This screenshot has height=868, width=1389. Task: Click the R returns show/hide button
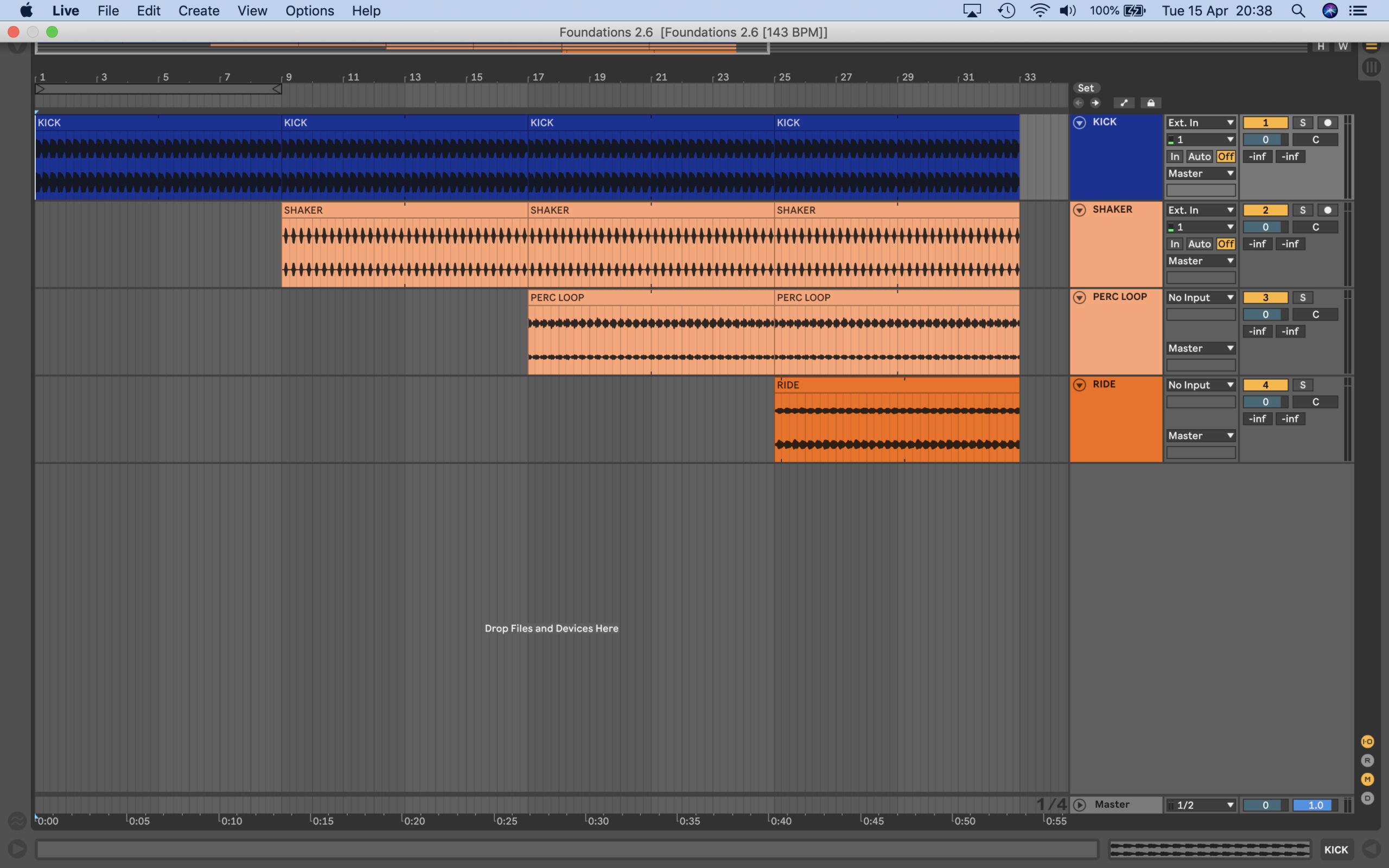click(x=1367, y=761)
